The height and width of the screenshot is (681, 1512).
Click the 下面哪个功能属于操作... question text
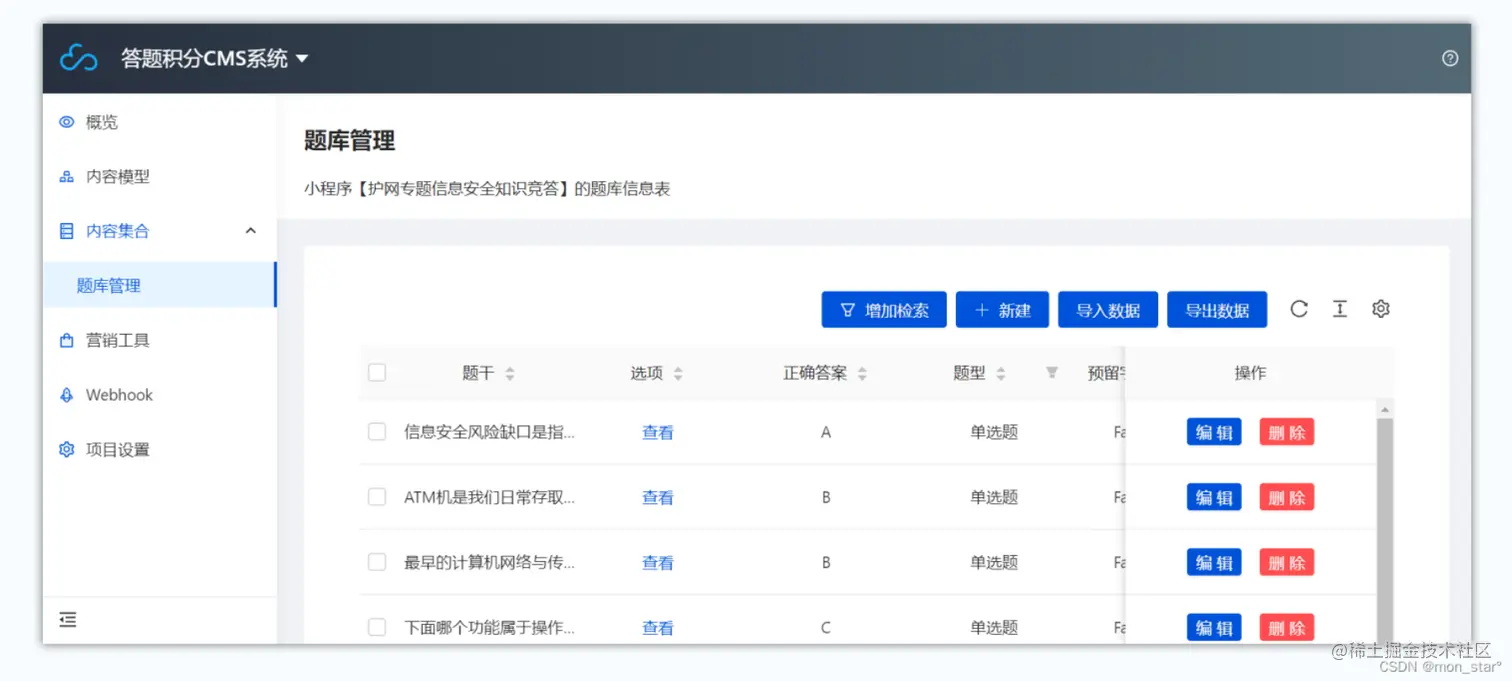point(489,627)
